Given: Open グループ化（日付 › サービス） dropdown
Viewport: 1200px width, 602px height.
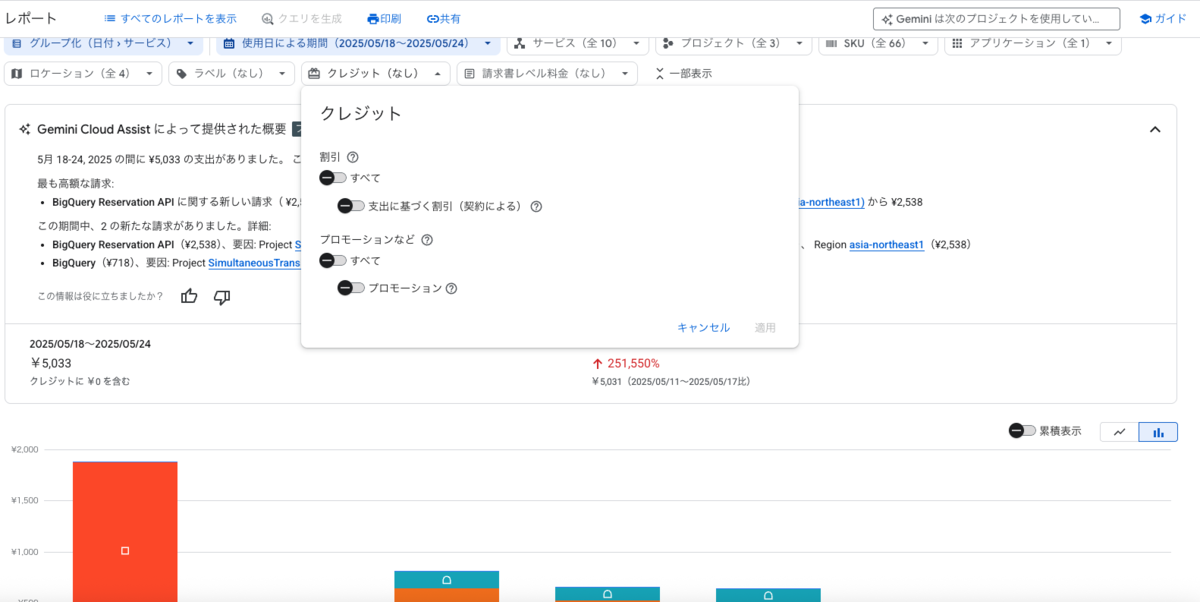Looking at the screenshot, I should coord(104,43).
